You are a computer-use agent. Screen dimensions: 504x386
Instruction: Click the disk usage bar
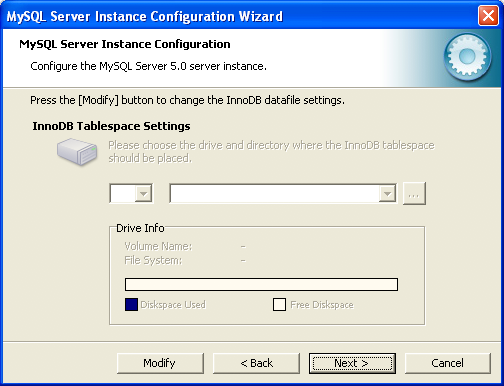click(x=261, y=285)
